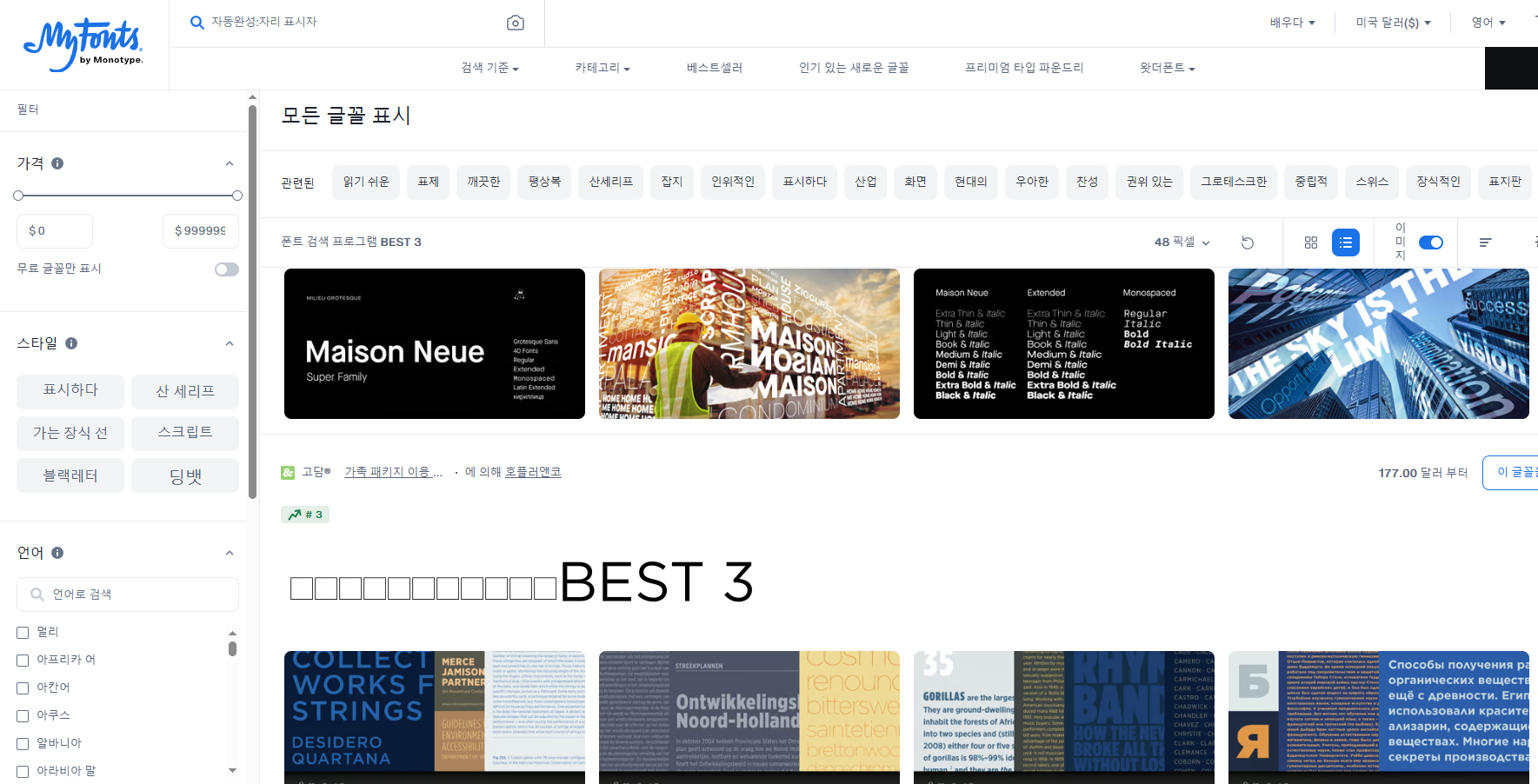Switch to list view layout
Screen dimensions: 1538x784
click(x=1346, y=243)
